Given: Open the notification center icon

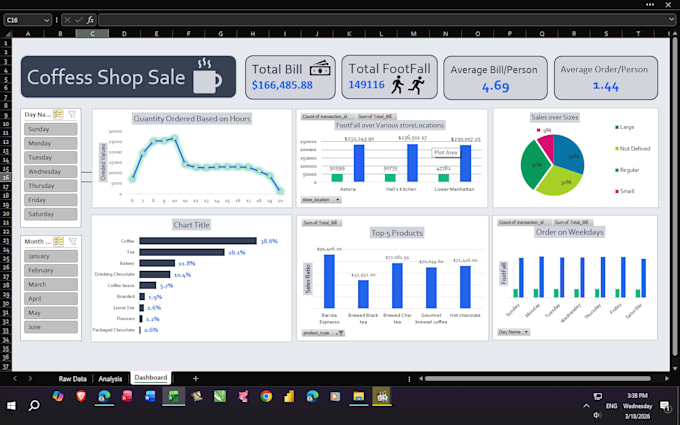Looking at the screenshot, I should click(x=664, y=406).
